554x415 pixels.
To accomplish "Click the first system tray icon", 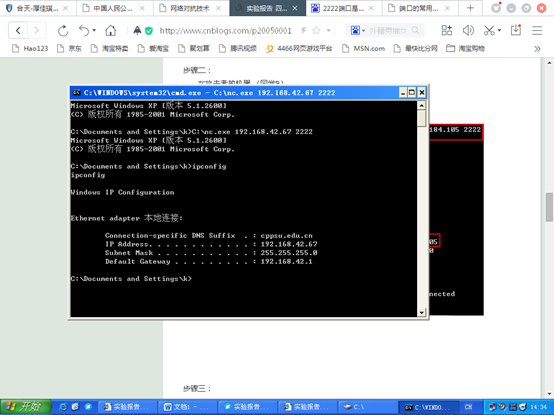I will [493, 407].
